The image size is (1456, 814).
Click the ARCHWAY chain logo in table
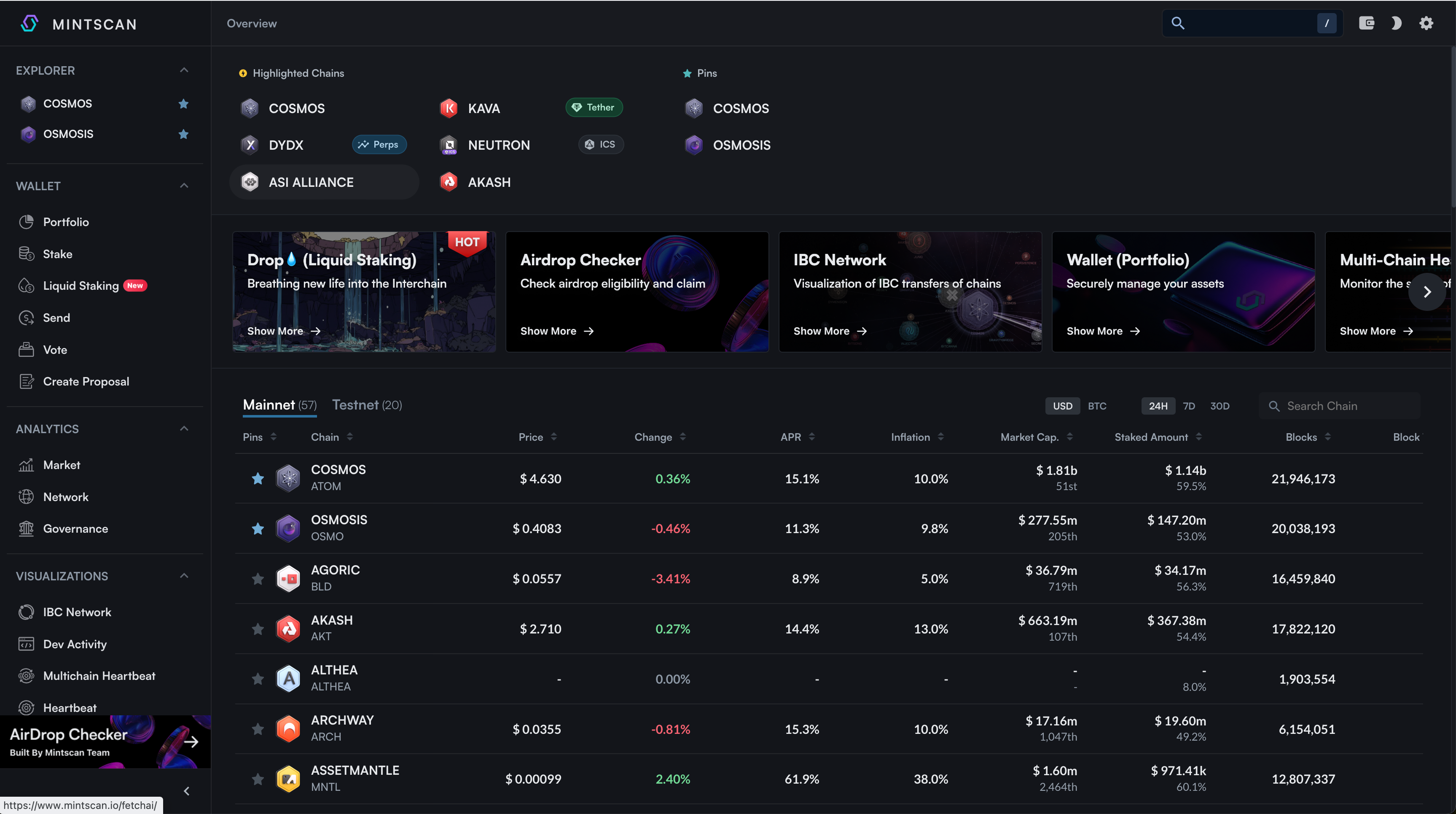(x=288, y=729)
